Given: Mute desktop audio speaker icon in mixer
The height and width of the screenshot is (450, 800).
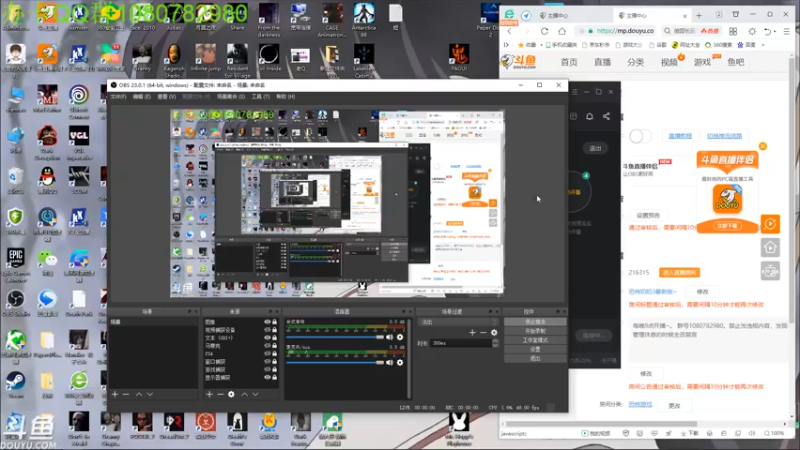Looking at the screenshot, I should [390, 337].
